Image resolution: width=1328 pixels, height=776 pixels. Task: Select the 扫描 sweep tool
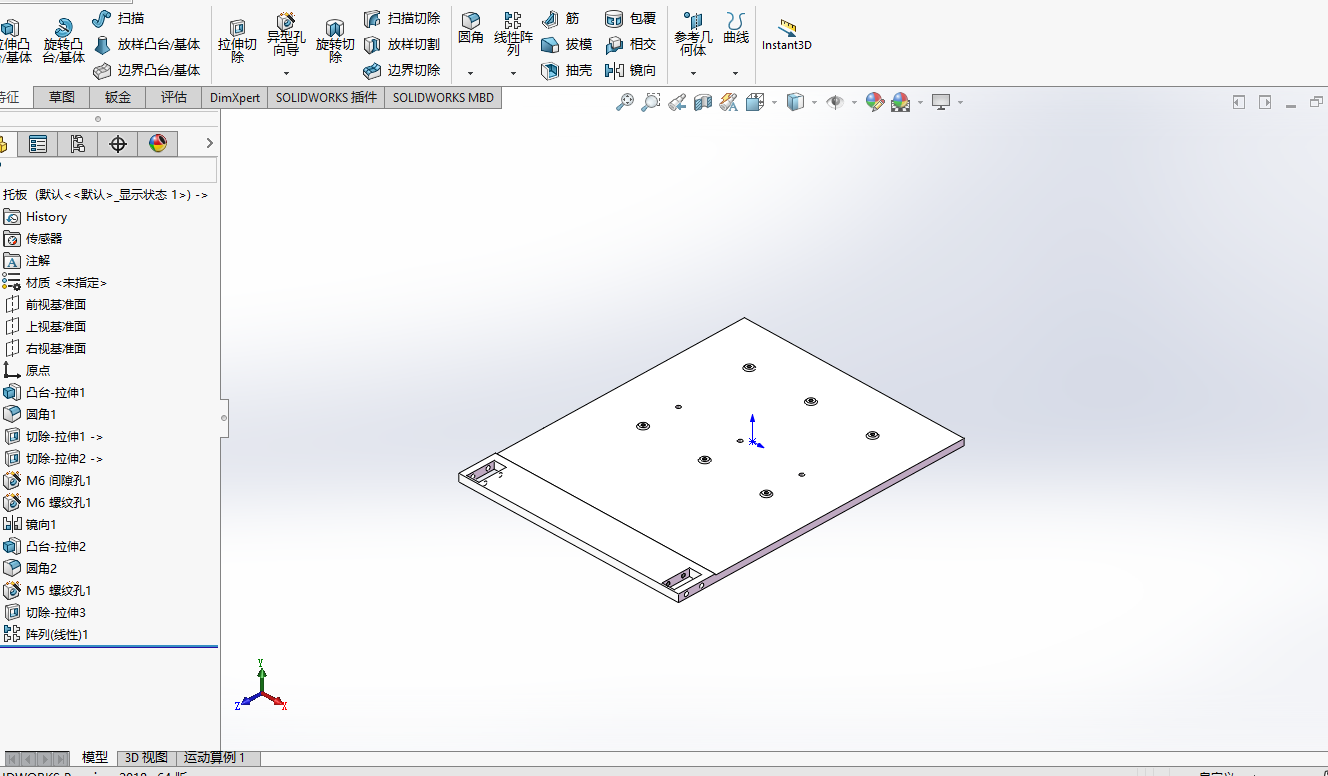pyautogui.click(x=118, y=18)
